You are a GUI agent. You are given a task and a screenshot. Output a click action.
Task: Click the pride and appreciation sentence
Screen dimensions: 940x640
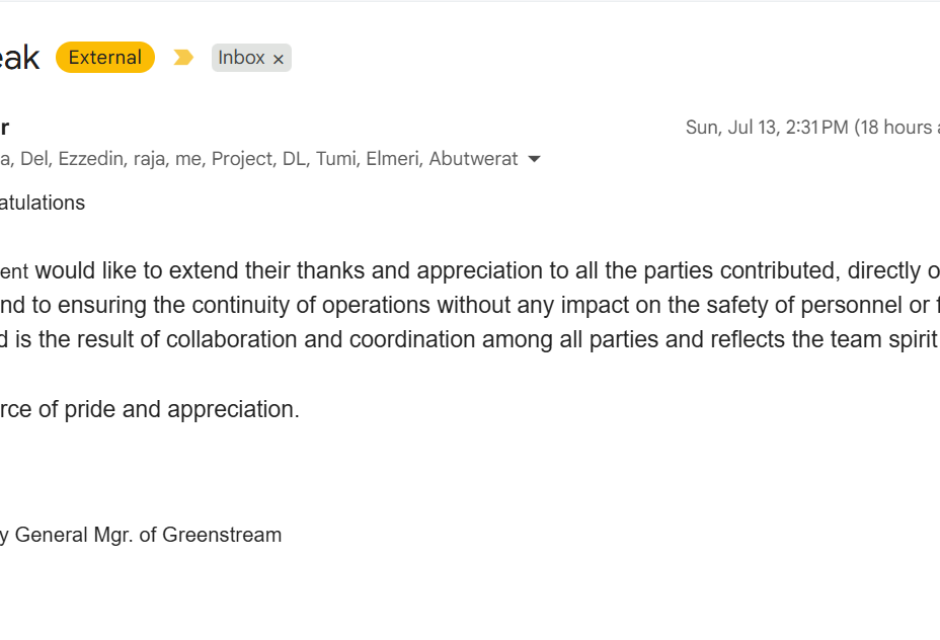tap(149, 409)
